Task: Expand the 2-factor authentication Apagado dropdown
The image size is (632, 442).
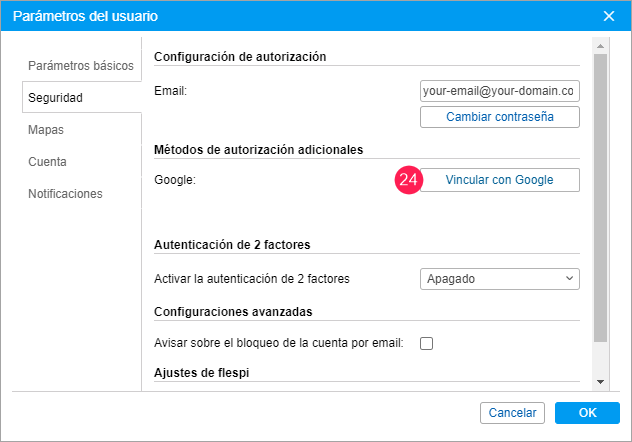Action: coord(499,279)
